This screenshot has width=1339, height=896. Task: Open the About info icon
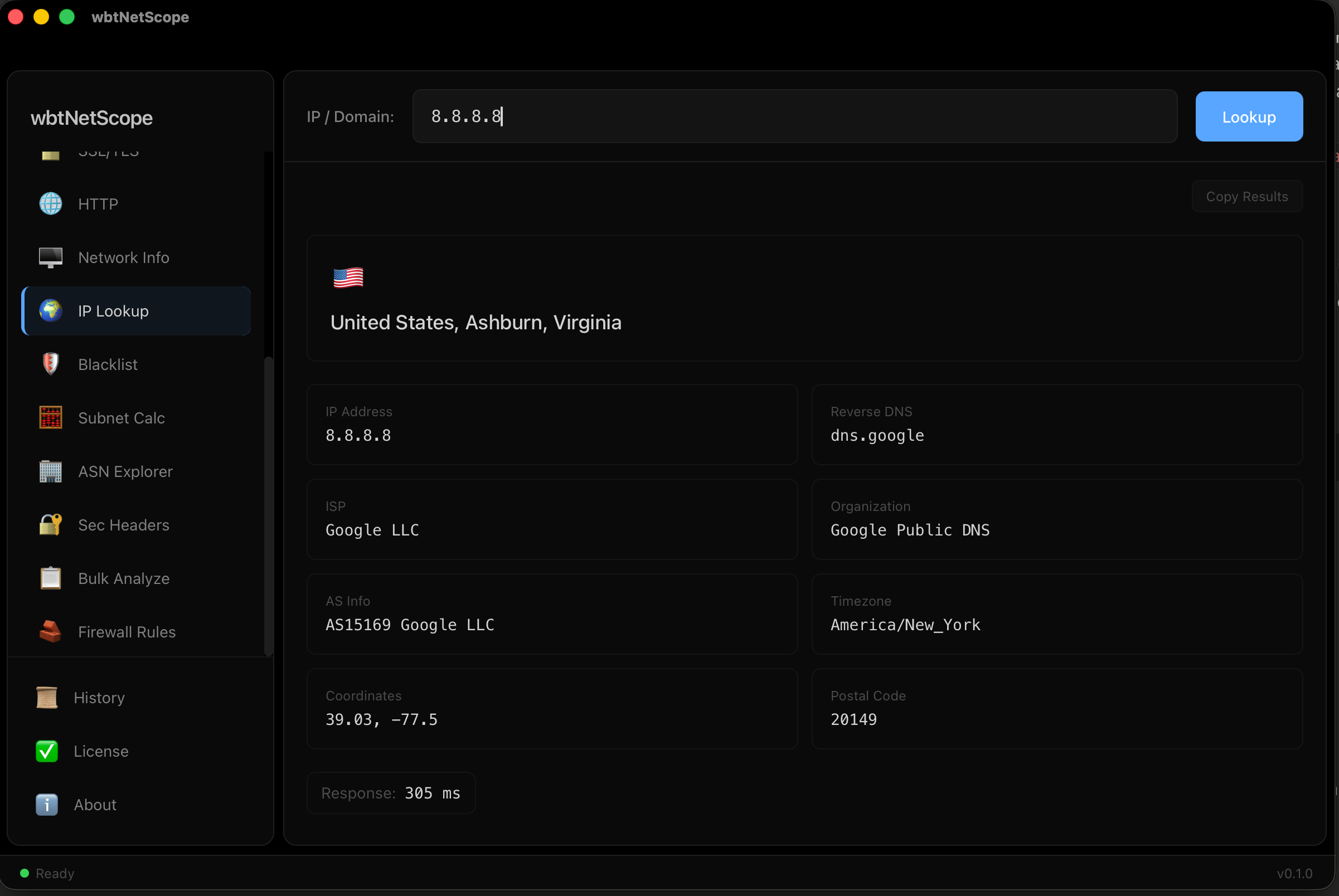(x=47, y=805)
